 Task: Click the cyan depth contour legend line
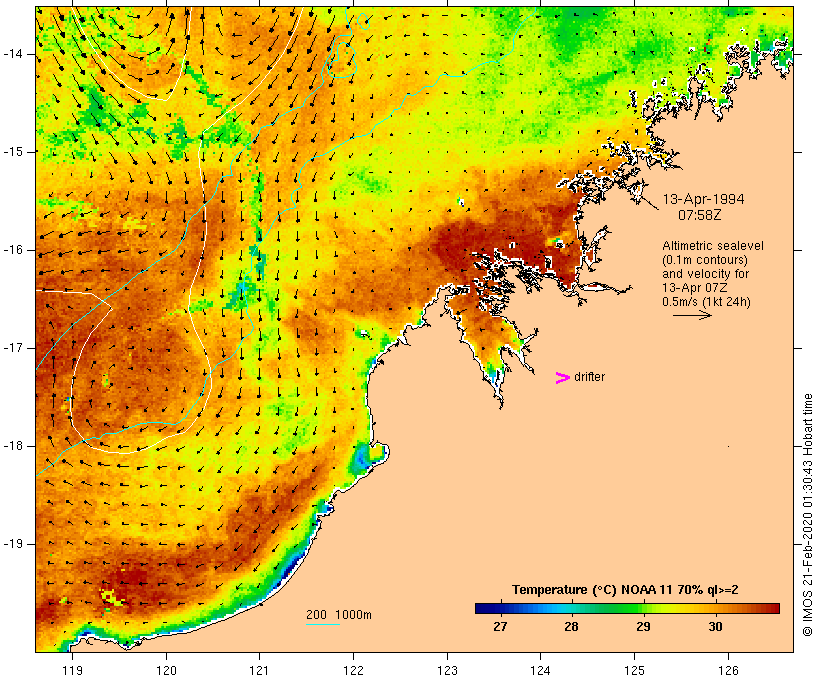pyautogui.click(x=323, y=624)
